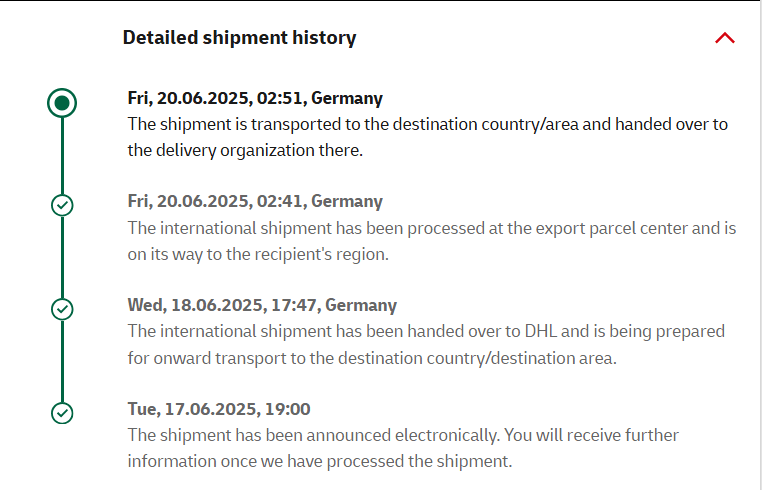Select the Fri 20.06.2025 02:41 date heading
The width and height of the screenshot is (762, 490).
click(x=255, y=201)
